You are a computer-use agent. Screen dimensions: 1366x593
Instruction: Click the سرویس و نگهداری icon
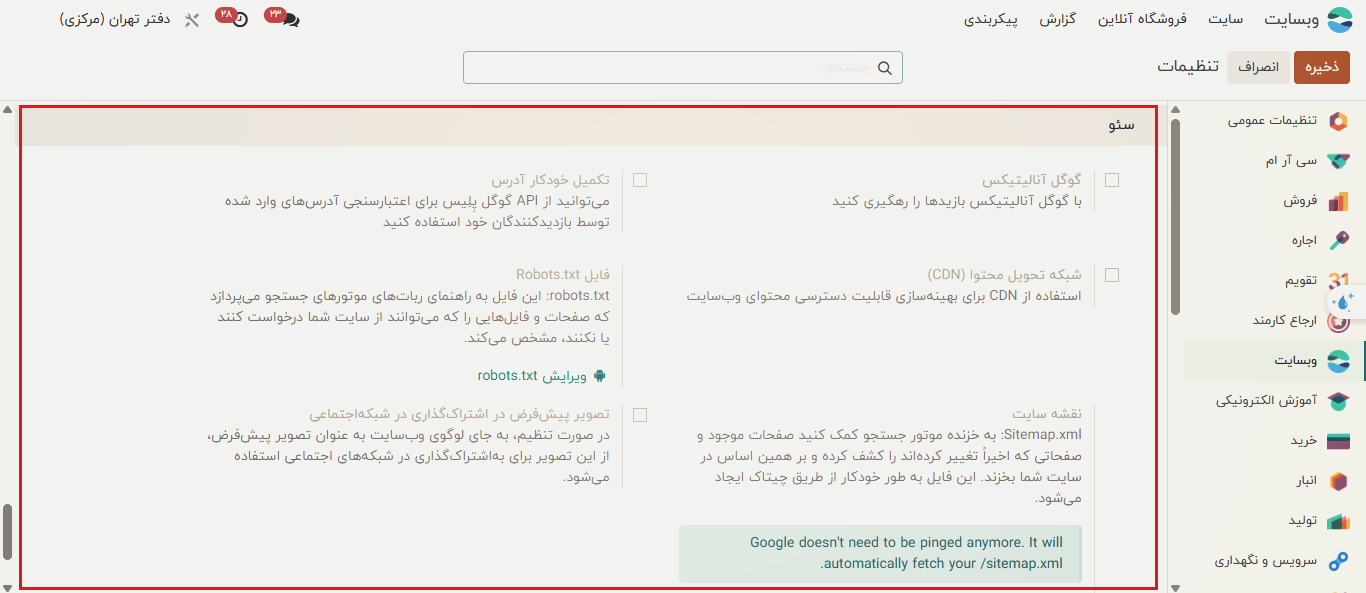click(x=1338, y=561)
